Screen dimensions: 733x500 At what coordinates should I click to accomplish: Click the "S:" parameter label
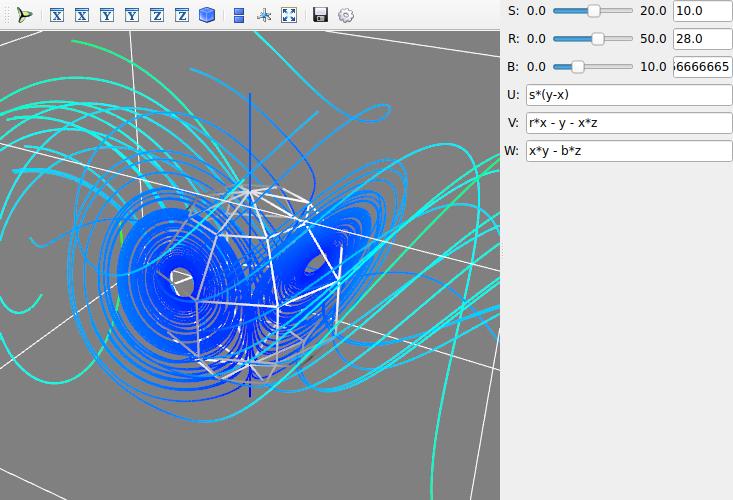point(513,11)
